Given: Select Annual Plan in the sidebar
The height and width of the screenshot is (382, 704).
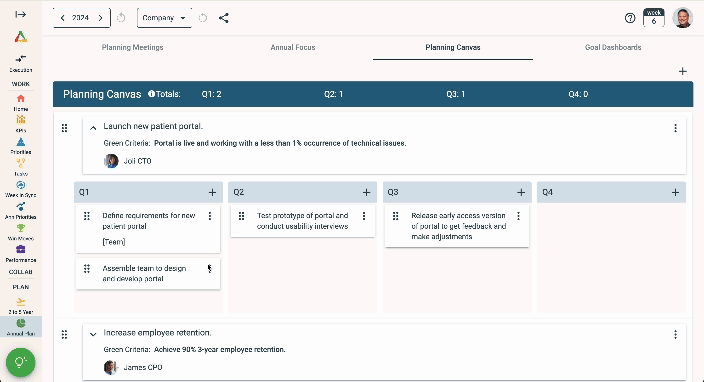Looking at the screenshot, I should [21, 327].
